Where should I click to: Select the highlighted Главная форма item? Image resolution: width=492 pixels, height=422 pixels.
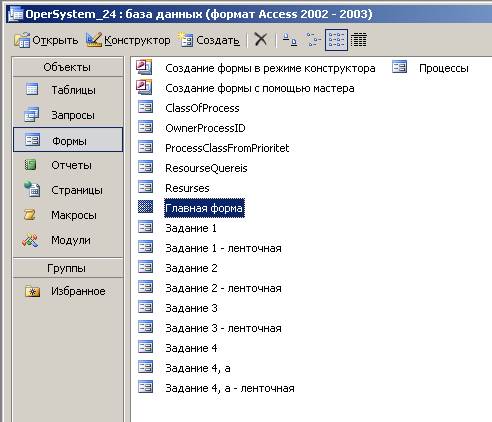coord(204,208)
